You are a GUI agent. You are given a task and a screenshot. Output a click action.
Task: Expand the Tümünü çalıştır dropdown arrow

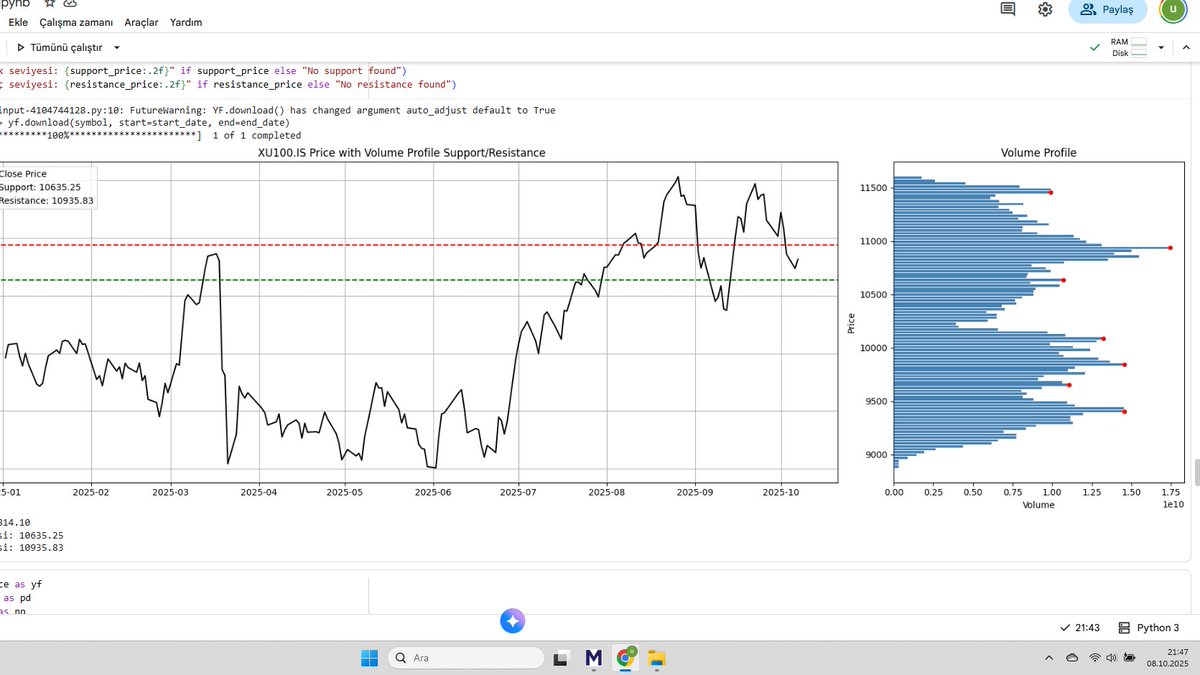click(x=117, y=47)
